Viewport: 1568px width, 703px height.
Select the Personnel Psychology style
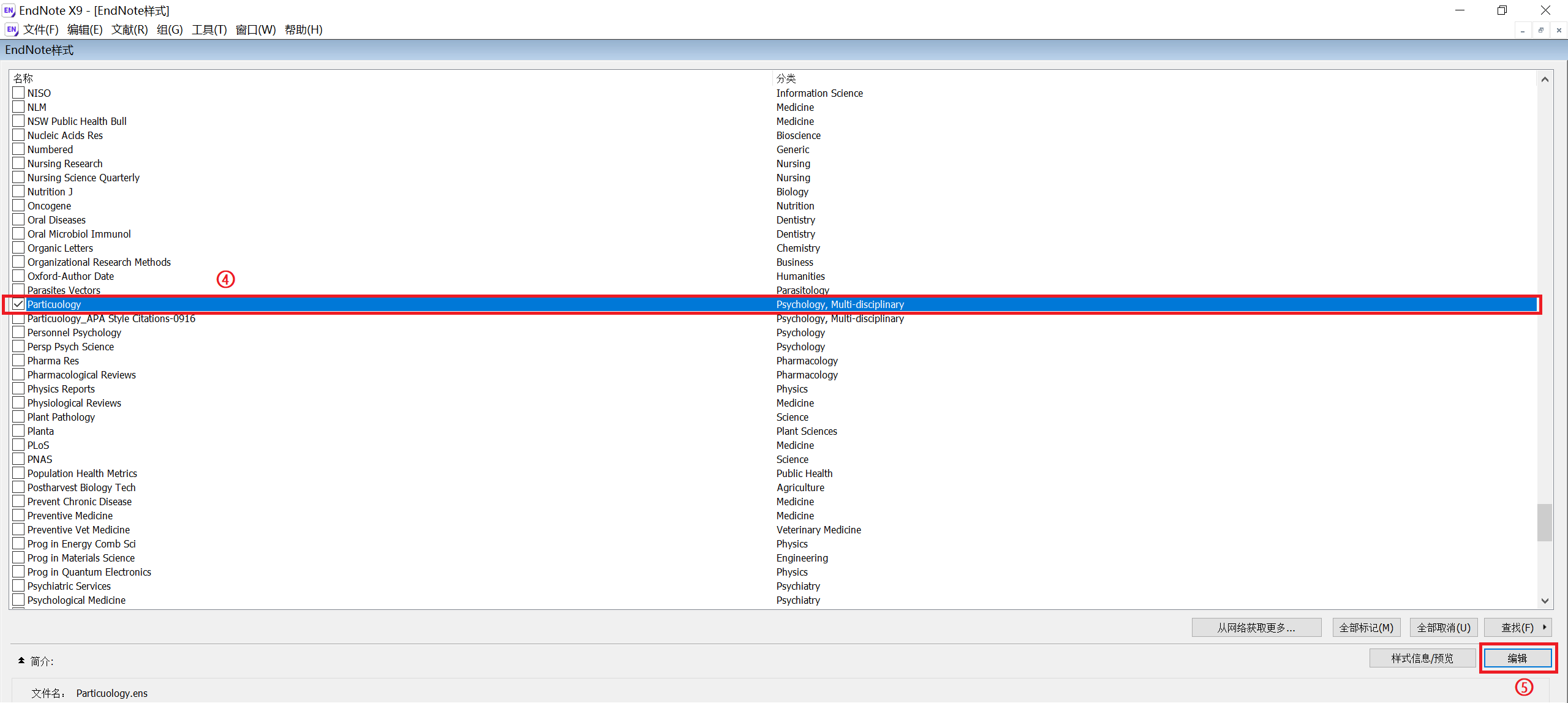74,333
